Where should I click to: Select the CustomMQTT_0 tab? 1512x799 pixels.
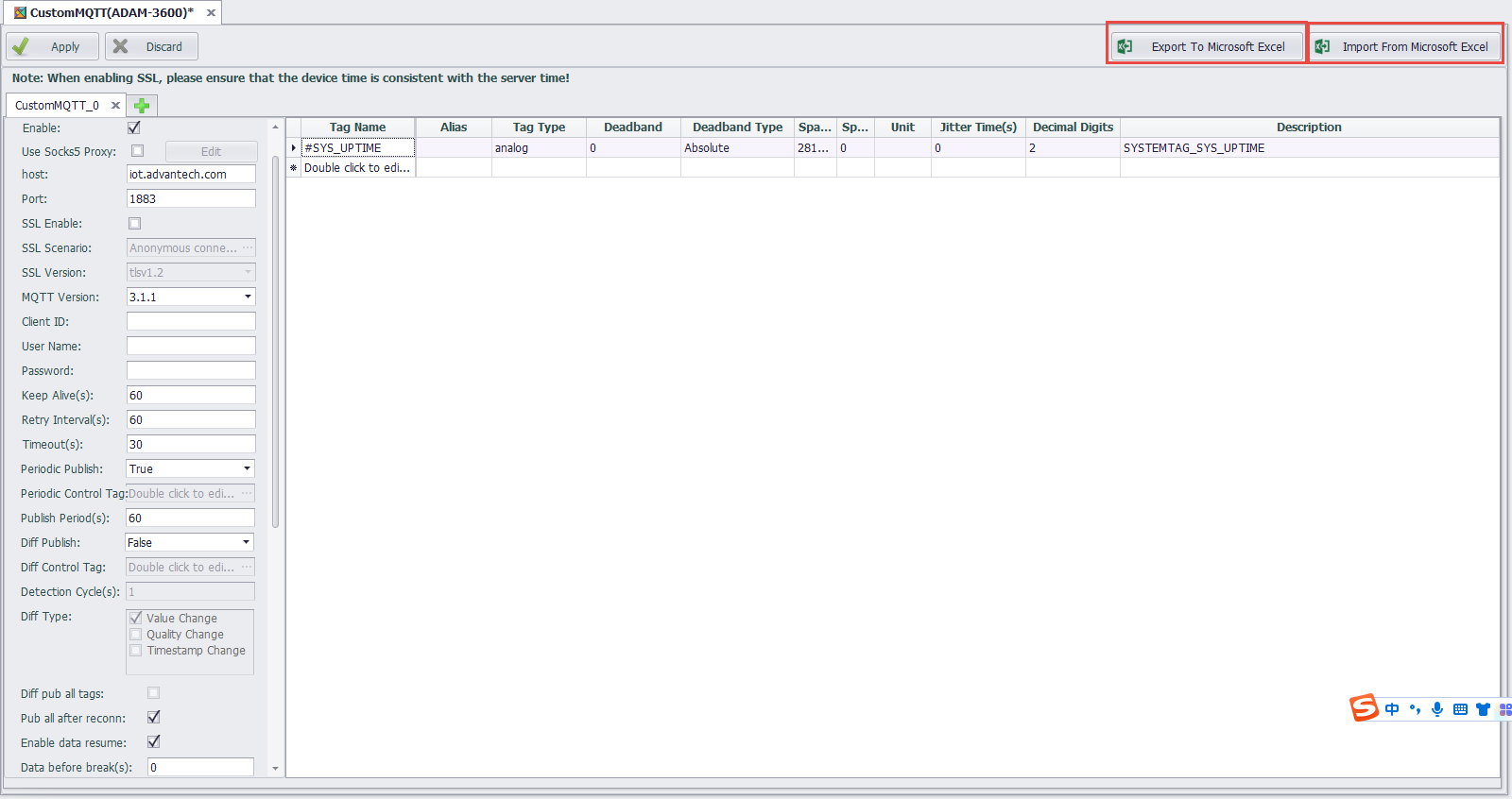(57, 106)
